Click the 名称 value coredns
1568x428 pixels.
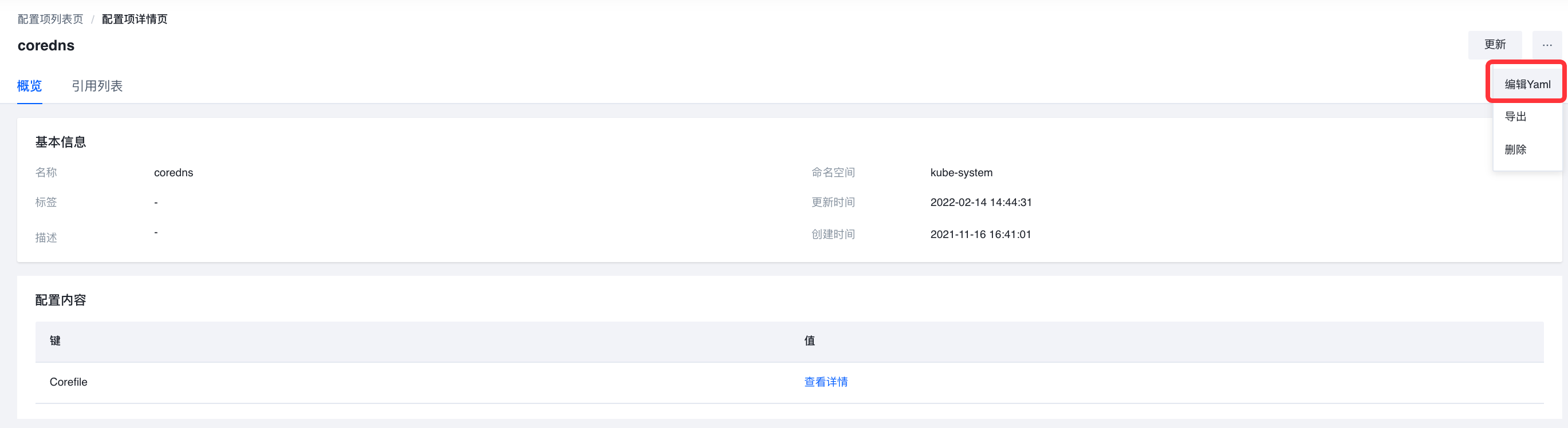[174, 172]
